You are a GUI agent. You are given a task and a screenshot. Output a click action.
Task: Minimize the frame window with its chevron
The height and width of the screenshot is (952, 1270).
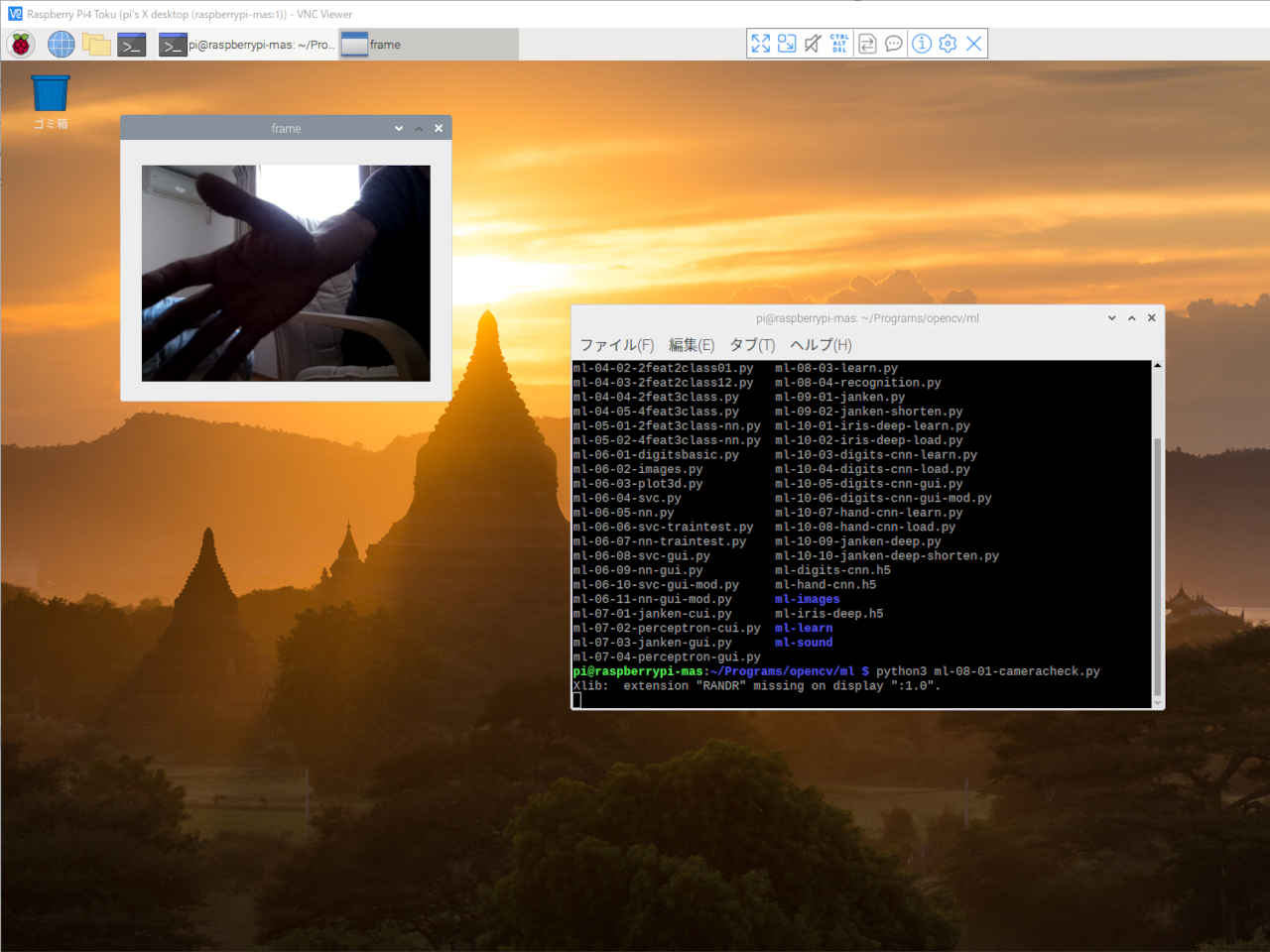[399, 128]
